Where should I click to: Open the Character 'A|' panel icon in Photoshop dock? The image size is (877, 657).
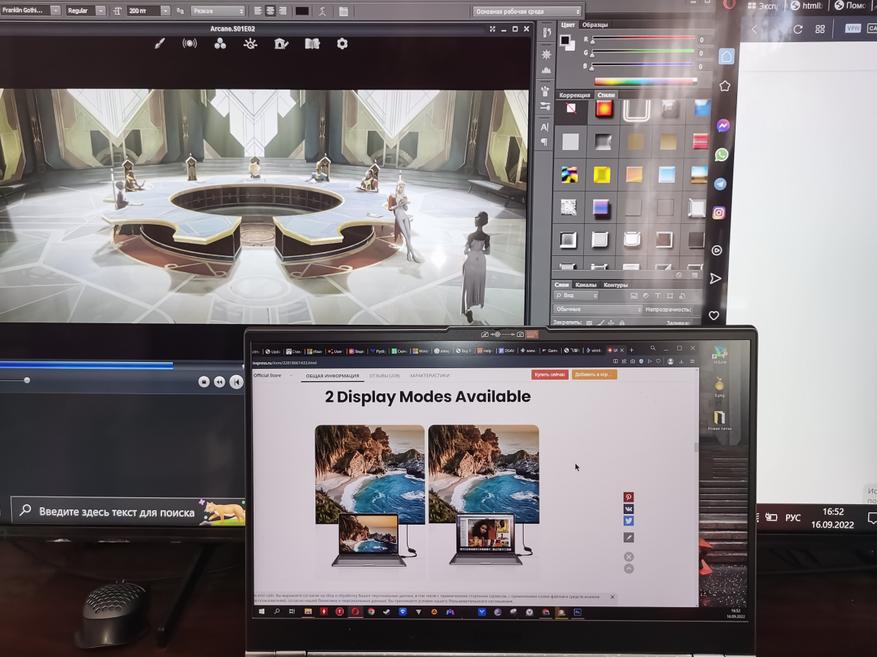point(545,127)
